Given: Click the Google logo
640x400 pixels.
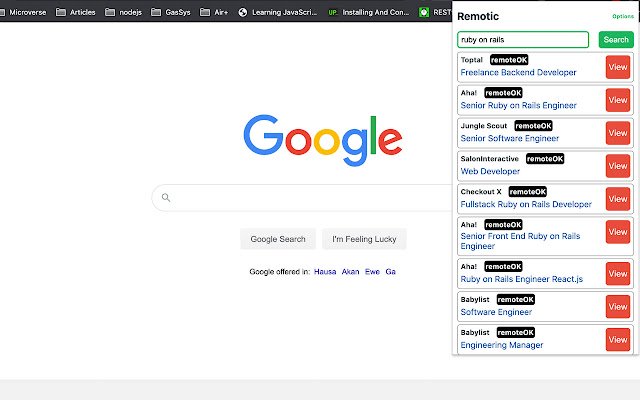Looking at the screenshot, I should tap(323, 140).
